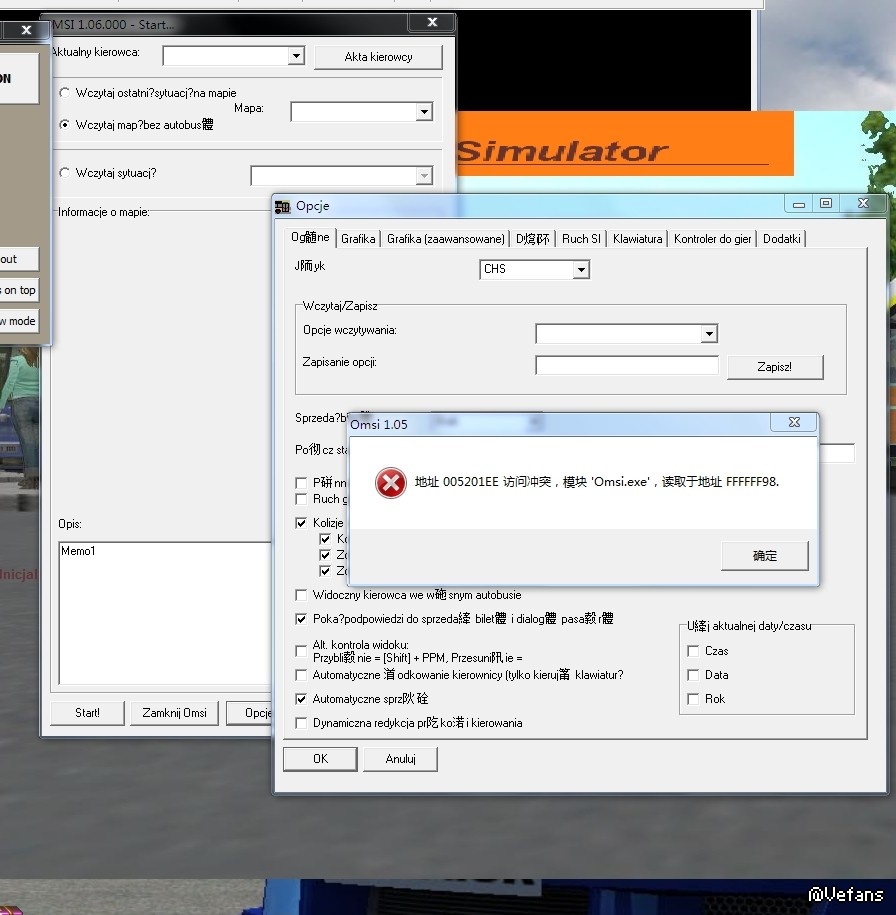Click the Opis memo text area
This screenshot has width=896, height=915.
click(165, 613)
